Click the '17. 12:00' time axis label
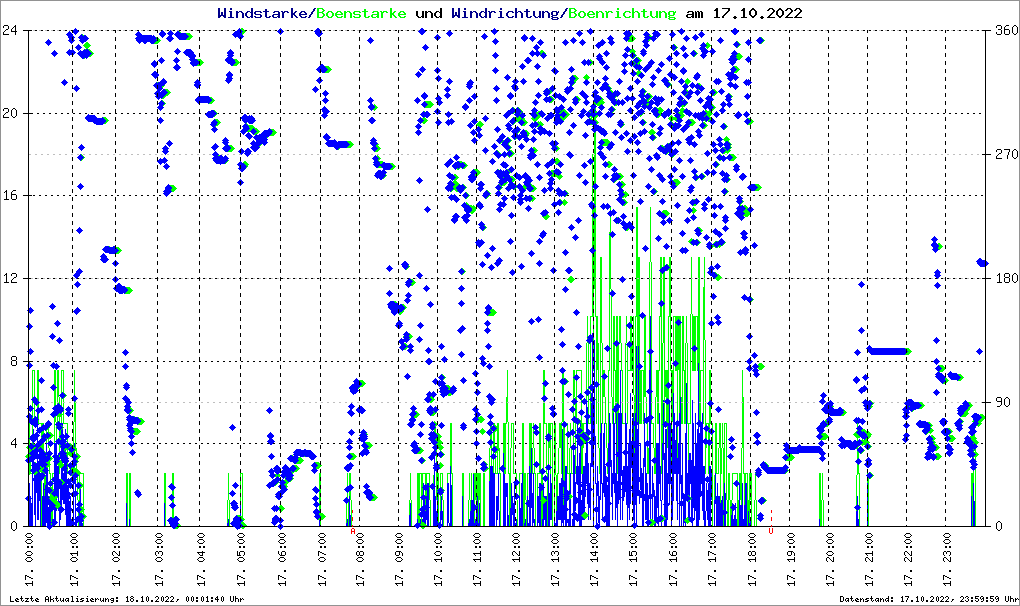 516,559
